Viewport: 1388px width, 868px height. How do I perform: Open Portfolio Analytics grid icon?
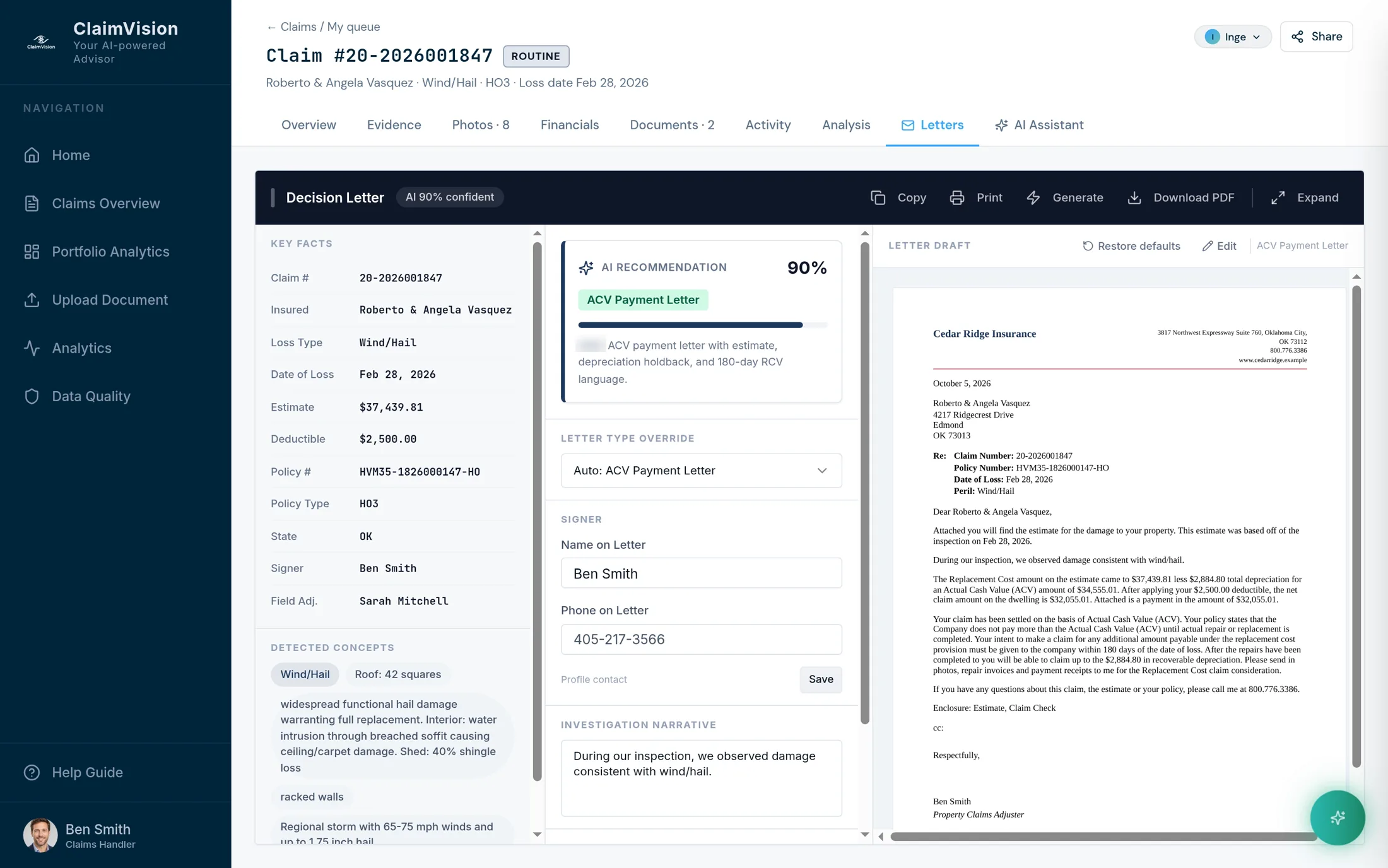[x=32, y=252]
